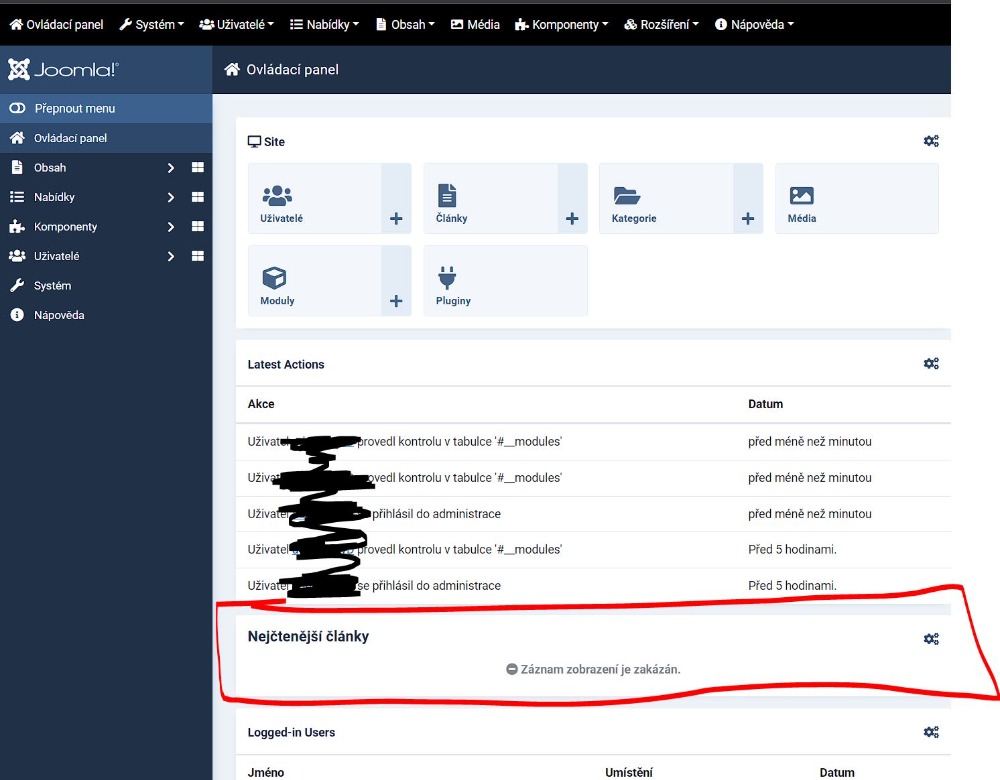Open the Rozšíření top menu
The width and height of the screenshot is (1000, 780).
661,24
